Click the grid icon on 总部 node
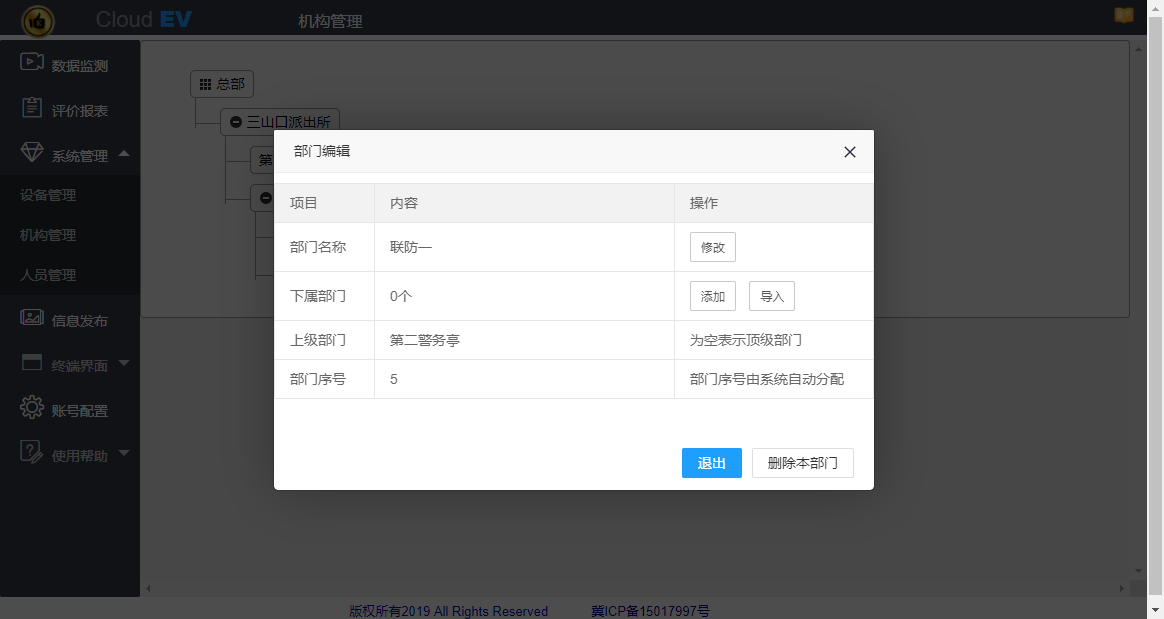The width and height of the screenshot is (1164, 619). pyautogui.click(x=206, y=85)
